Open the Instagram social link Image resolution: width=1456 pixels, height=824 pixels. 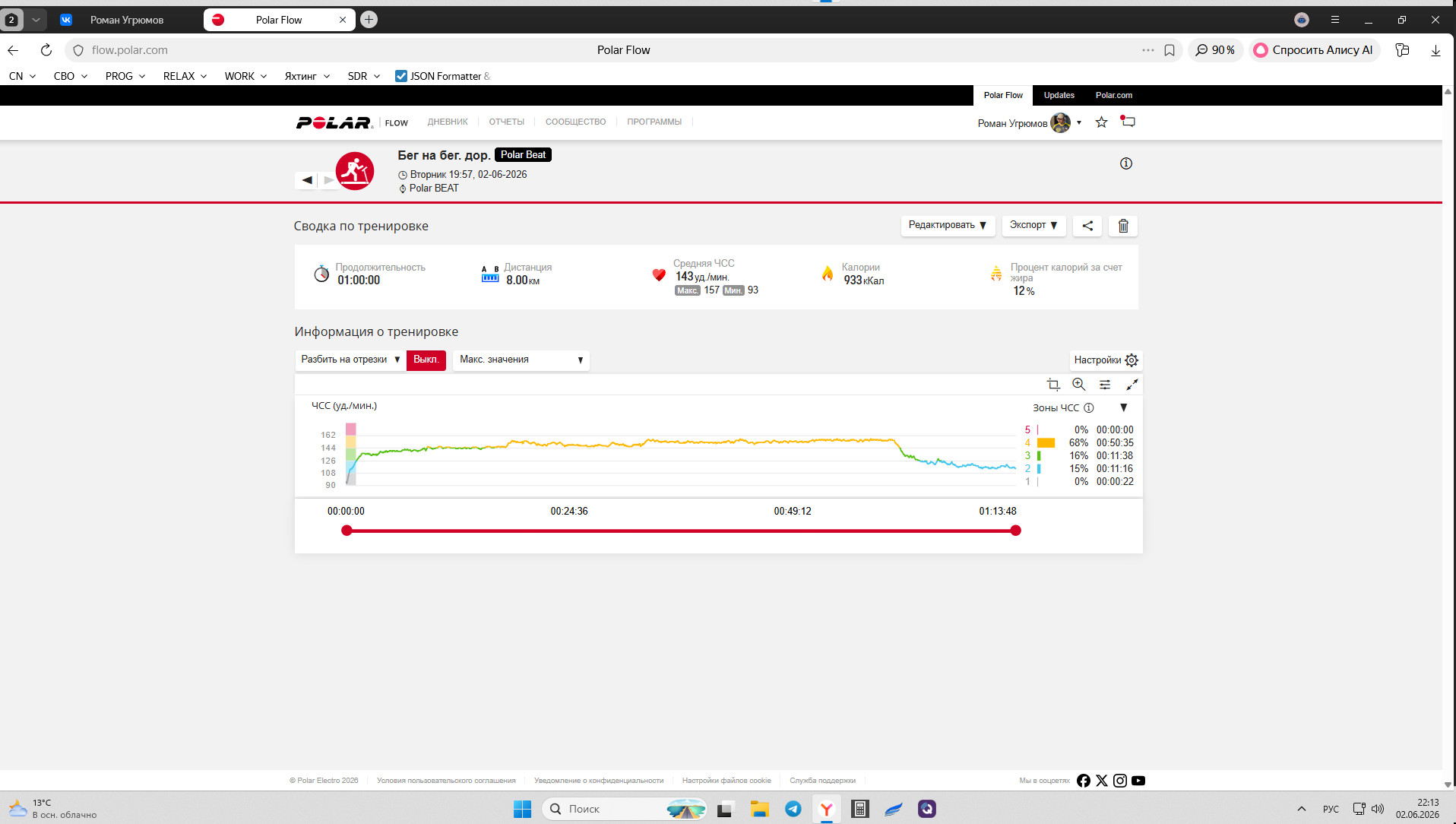(x=1120, y=781)
